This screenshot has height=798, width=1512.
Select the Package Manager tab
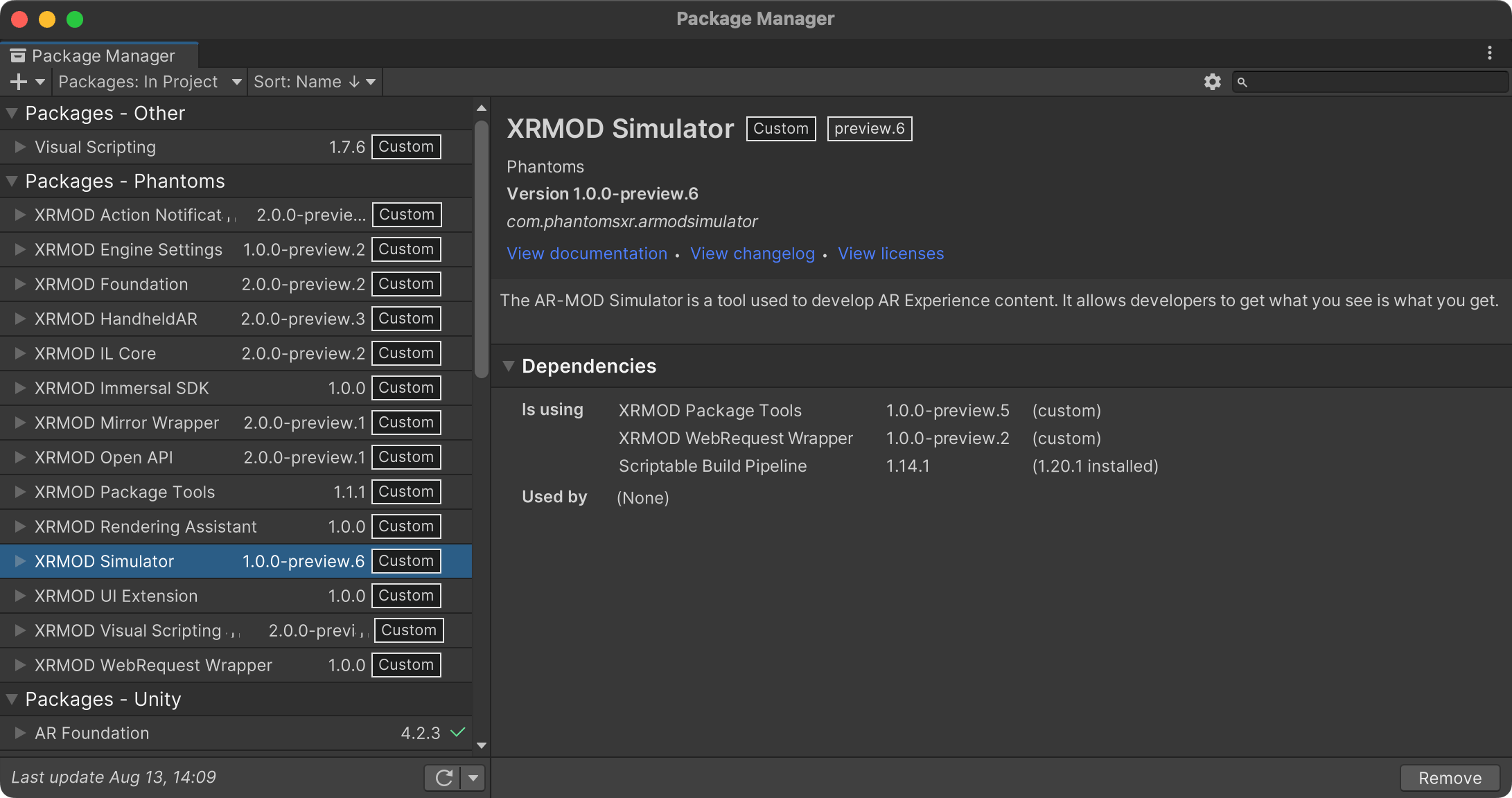(x=100, y=55)
